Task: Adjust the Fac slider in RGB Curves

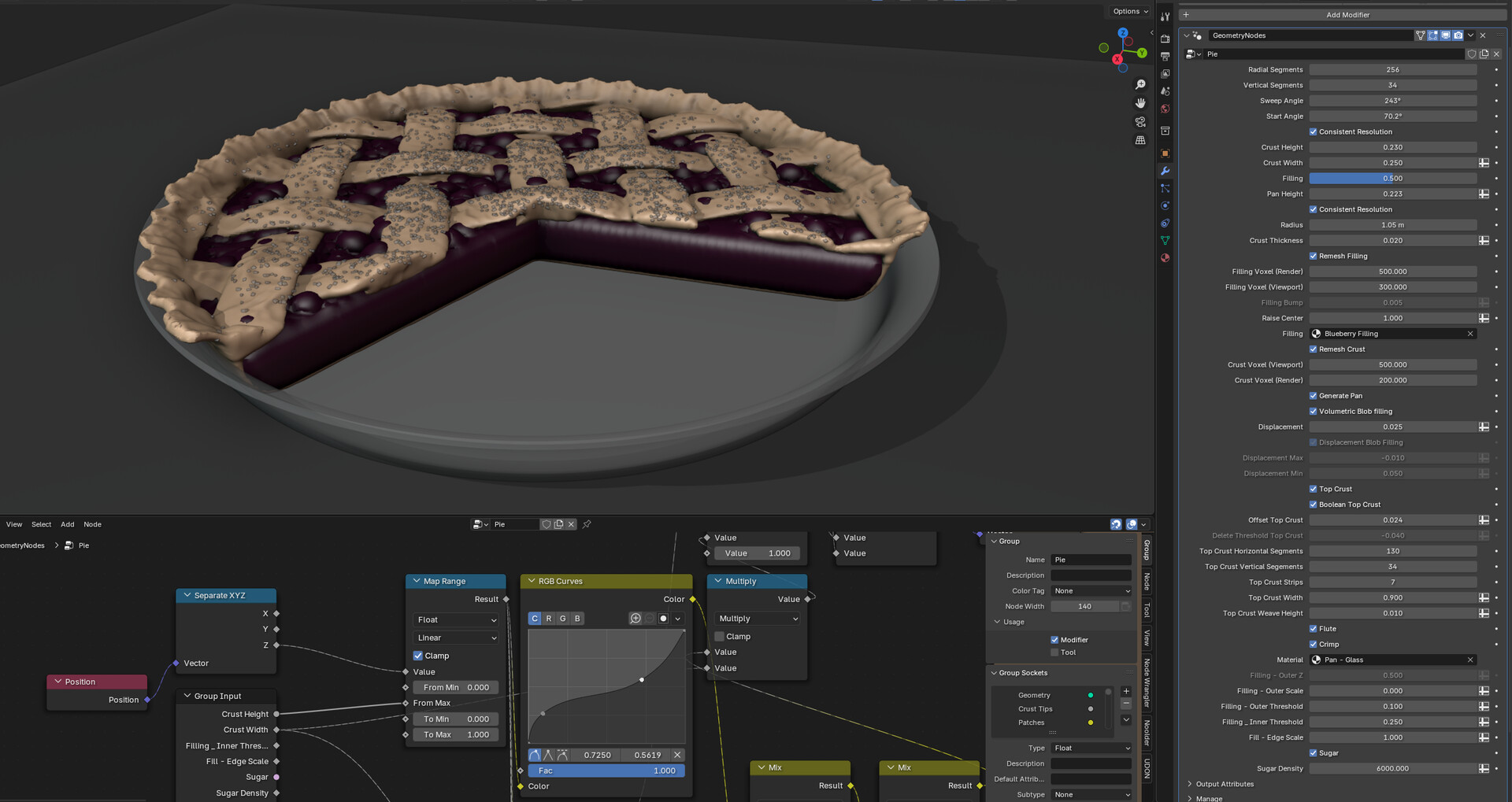Action: pos(606,771)
